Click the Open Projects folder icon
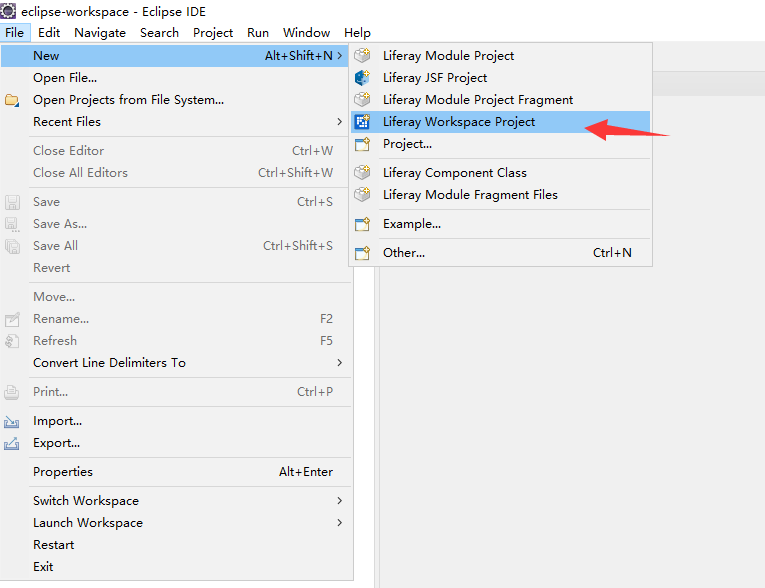The height and width of the screenshot is (588, 765). [12, 100]
